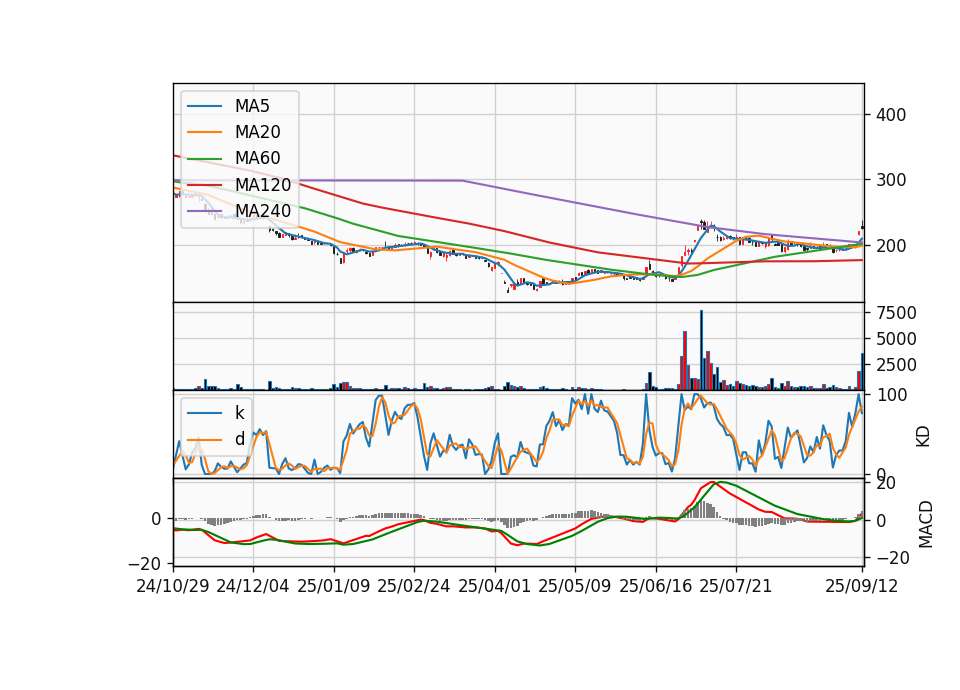
Task: Click the 24/10/29 date label
Action: coord(173,586)
